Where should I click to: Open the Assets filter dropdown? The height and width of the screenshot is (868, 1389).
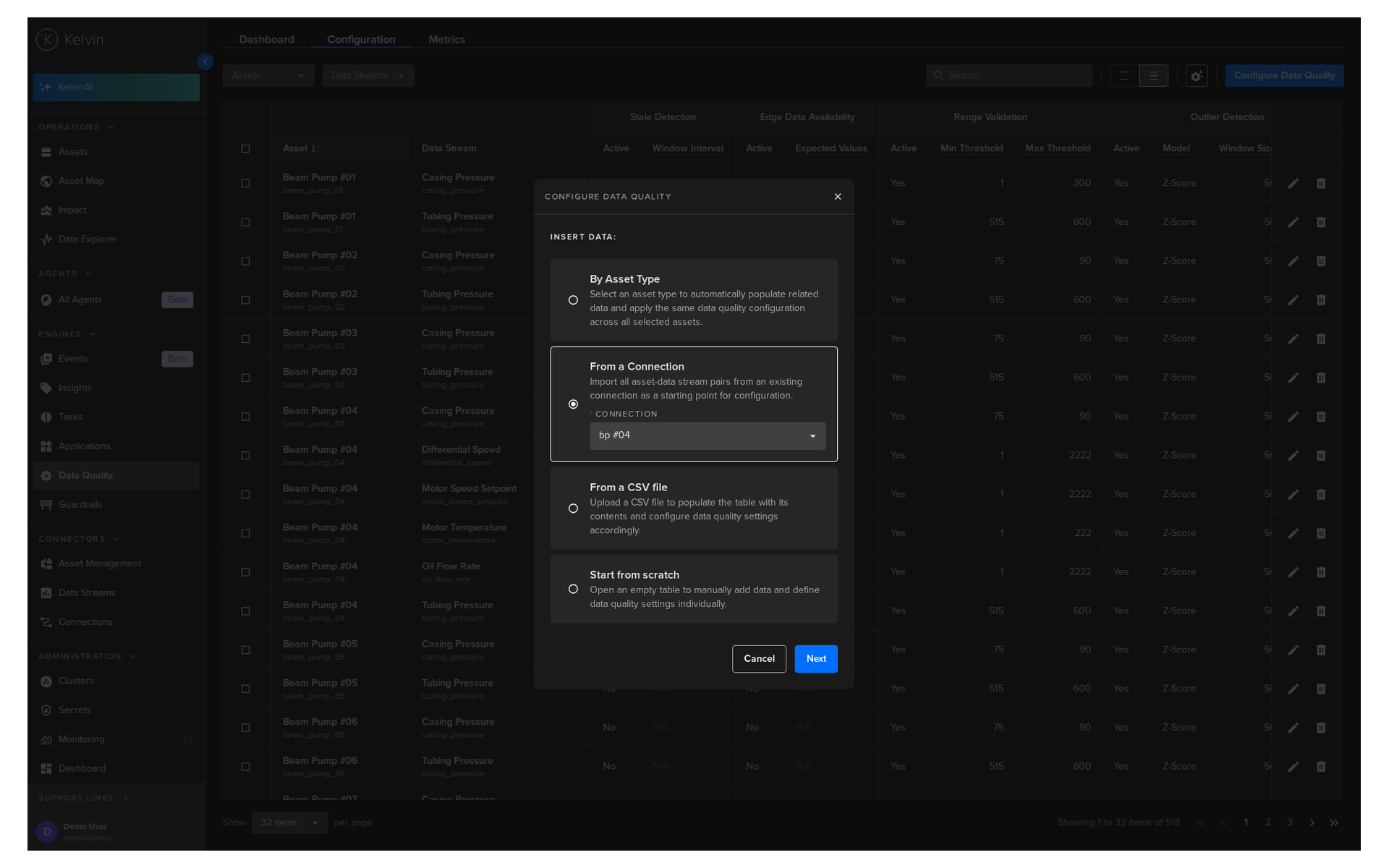[x=268, y=76]
